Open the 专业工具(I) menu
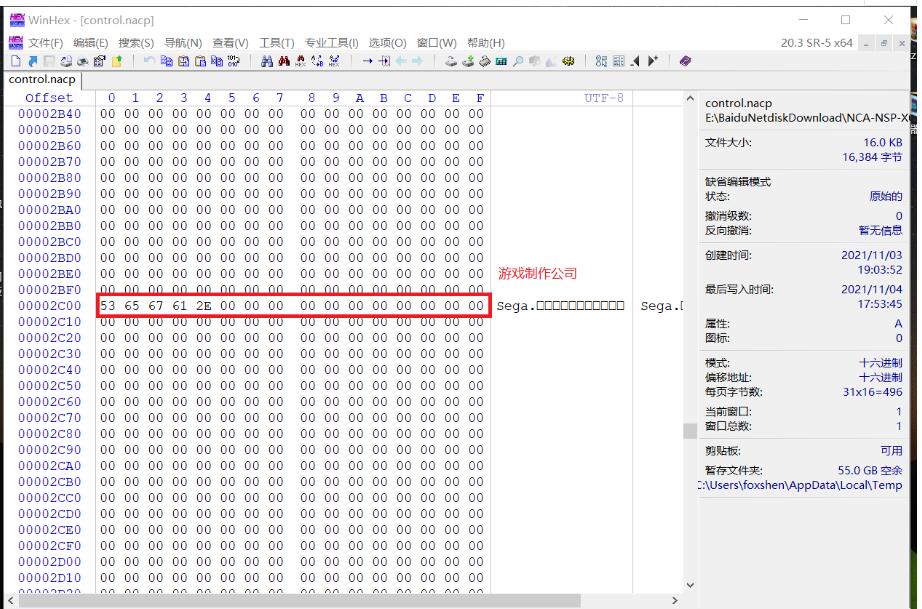 pos(331,43)
